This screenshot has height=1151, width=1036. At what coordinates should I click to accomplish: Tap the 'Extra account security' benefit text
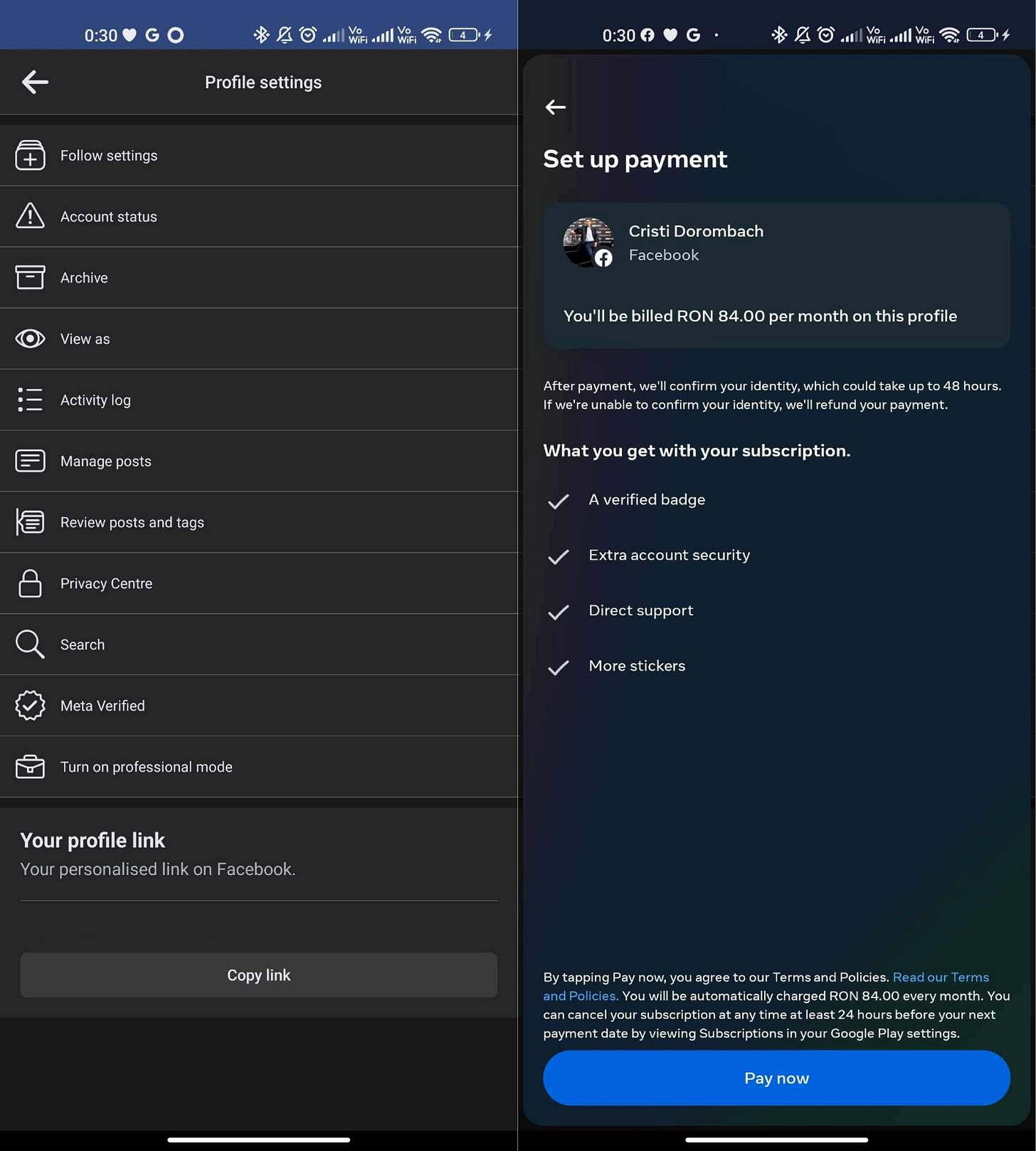669,555
